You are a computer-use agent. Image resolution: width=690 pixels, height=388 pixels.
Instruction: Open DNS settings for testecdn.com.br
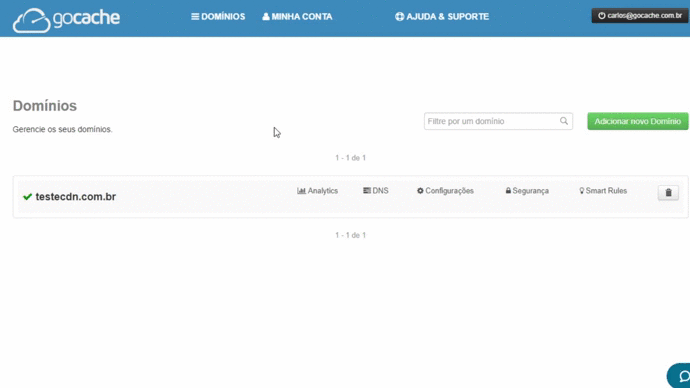pos(376,191)
